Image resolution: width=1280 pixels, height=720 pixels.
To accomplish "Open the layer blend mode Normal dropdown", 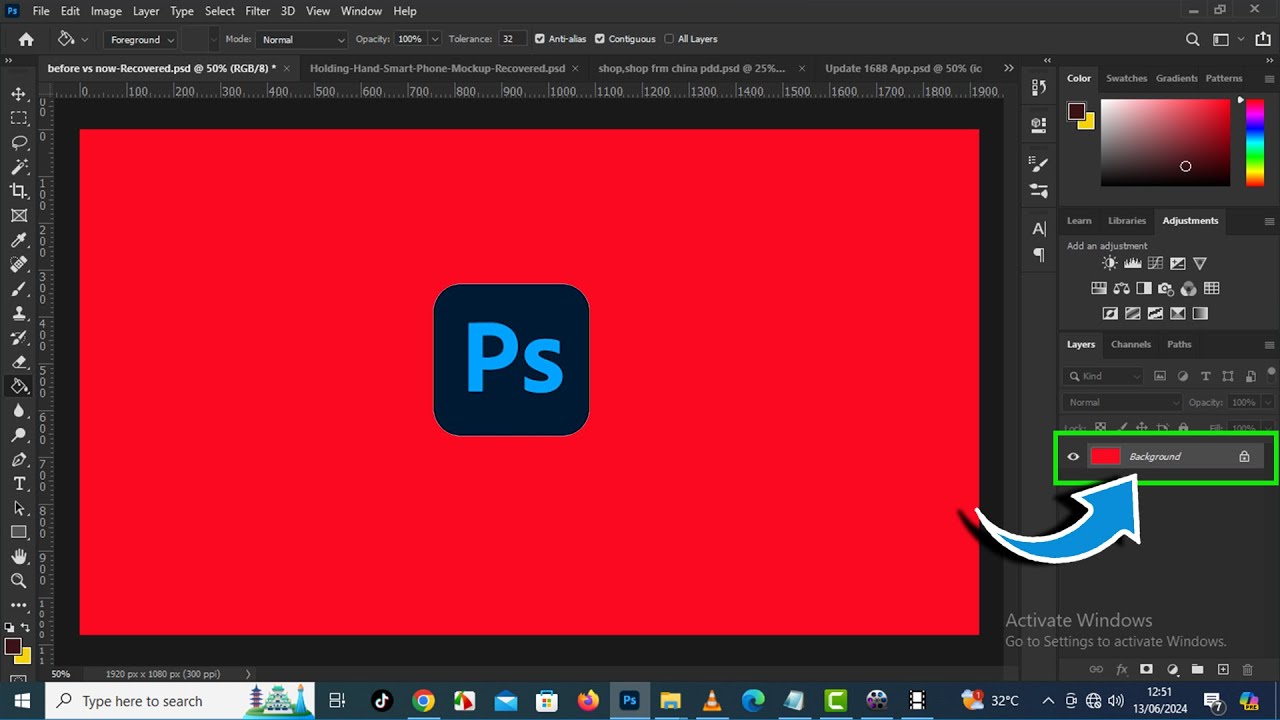I will pyautogui.click(x=1123, y=402).
